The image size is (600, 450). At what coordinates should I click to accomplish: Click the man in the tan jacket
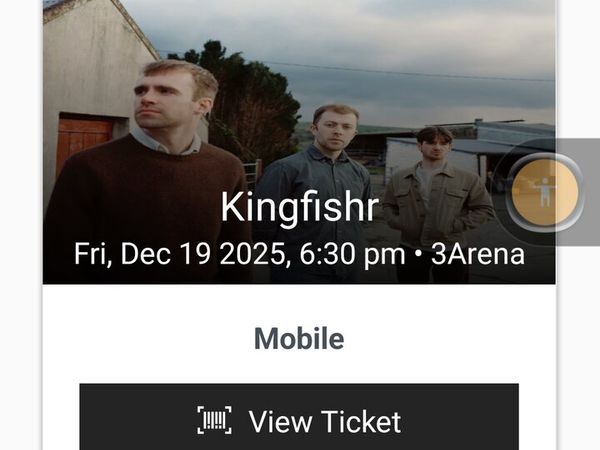click(x=436, y=191)
